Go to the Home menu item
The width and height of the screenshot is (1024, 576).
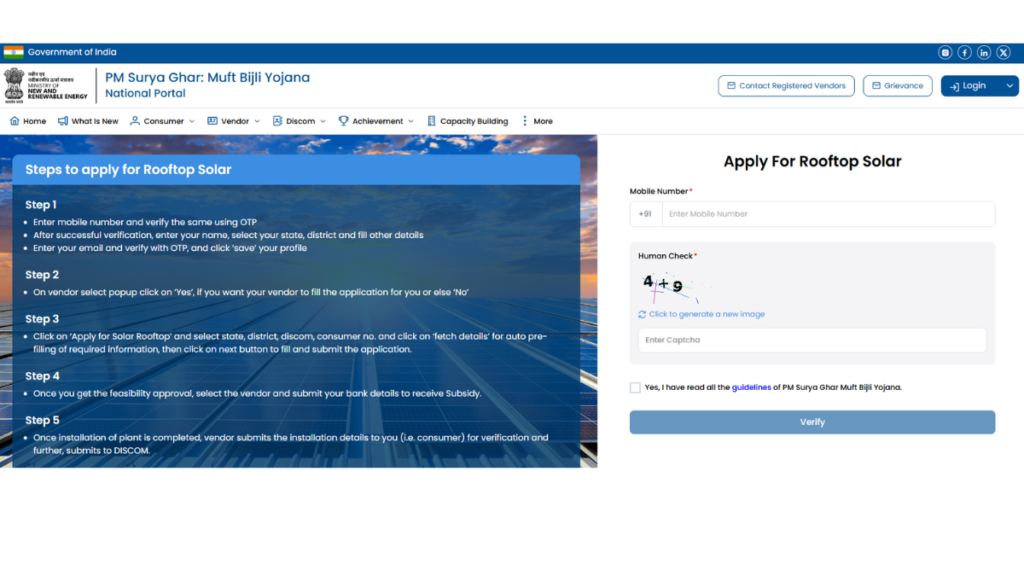click(x=28, y=121)
